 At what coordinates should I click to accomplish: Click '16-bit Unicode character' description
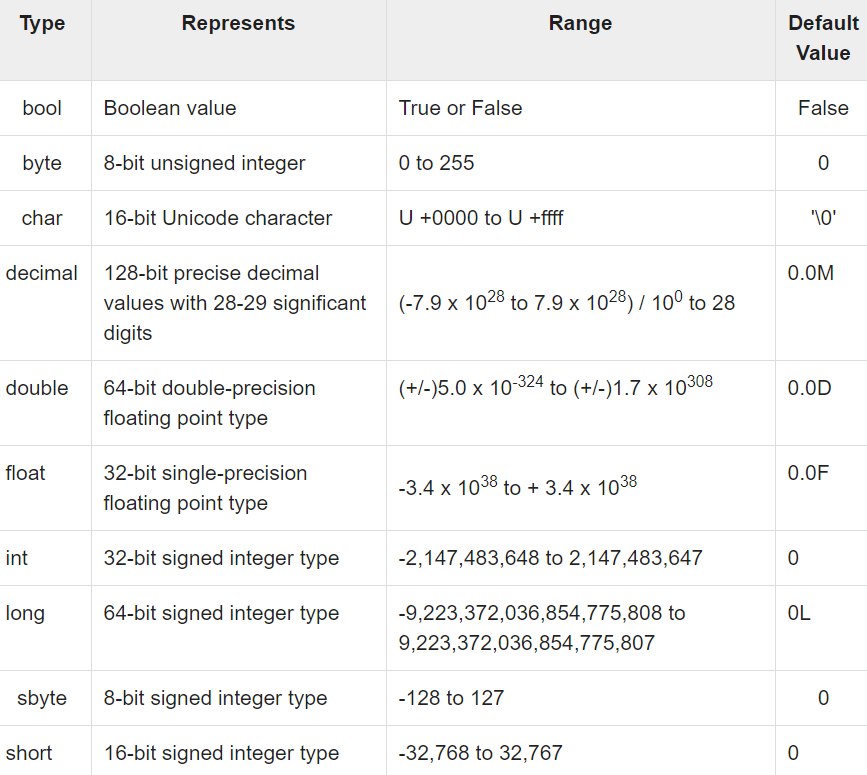(218, 218)
